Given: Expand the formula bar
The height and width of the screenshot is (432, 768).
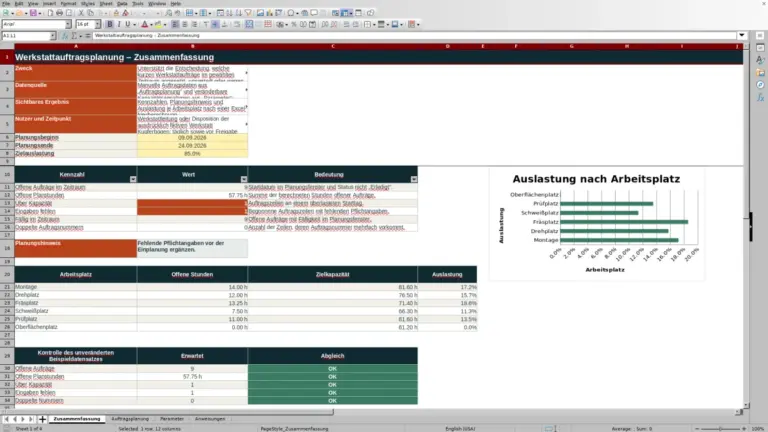Looking at the screenshot, I should pos(742,35).
